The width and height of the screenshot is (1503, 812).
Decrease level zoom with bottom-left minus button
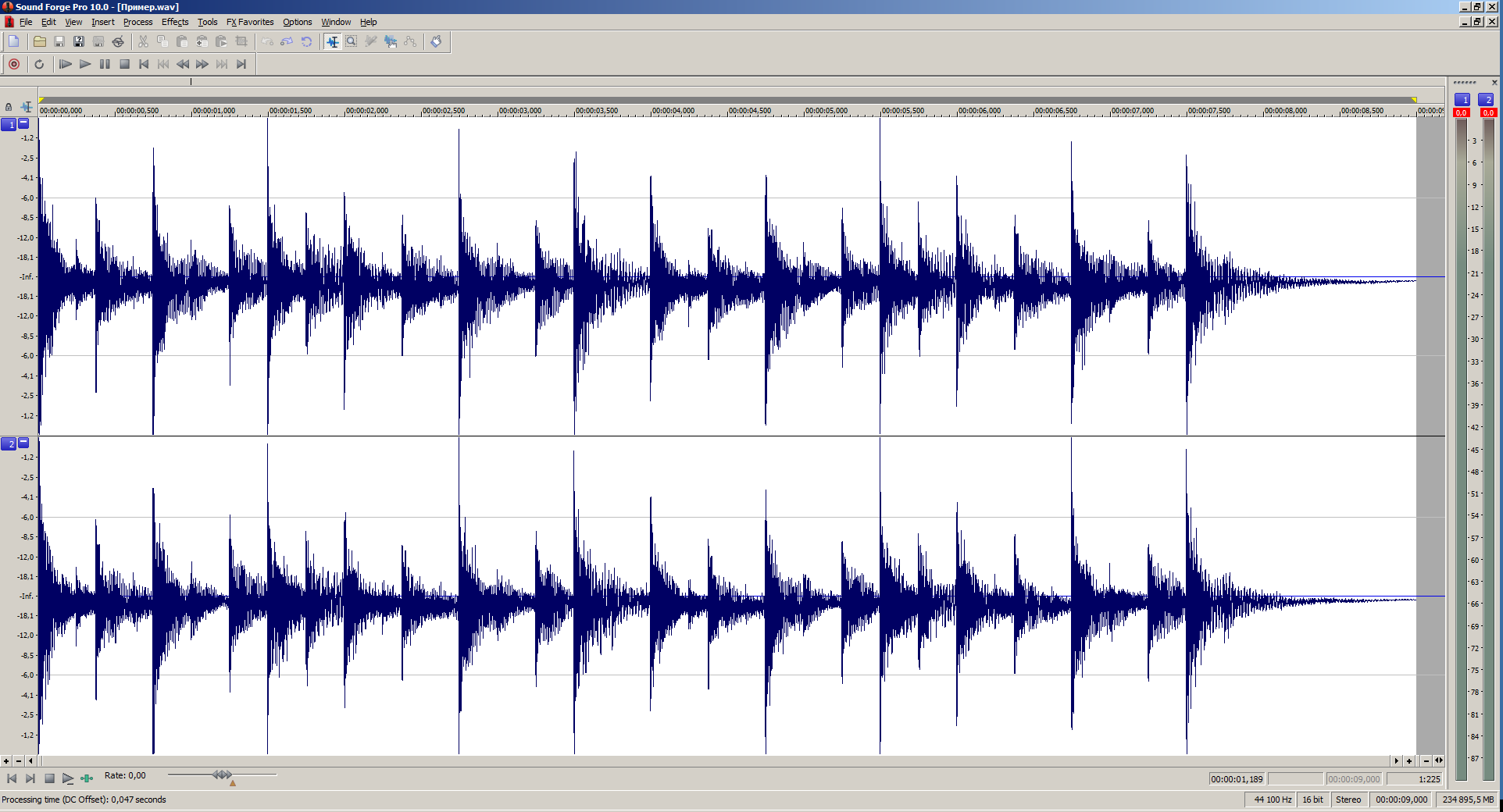(19, 760)
